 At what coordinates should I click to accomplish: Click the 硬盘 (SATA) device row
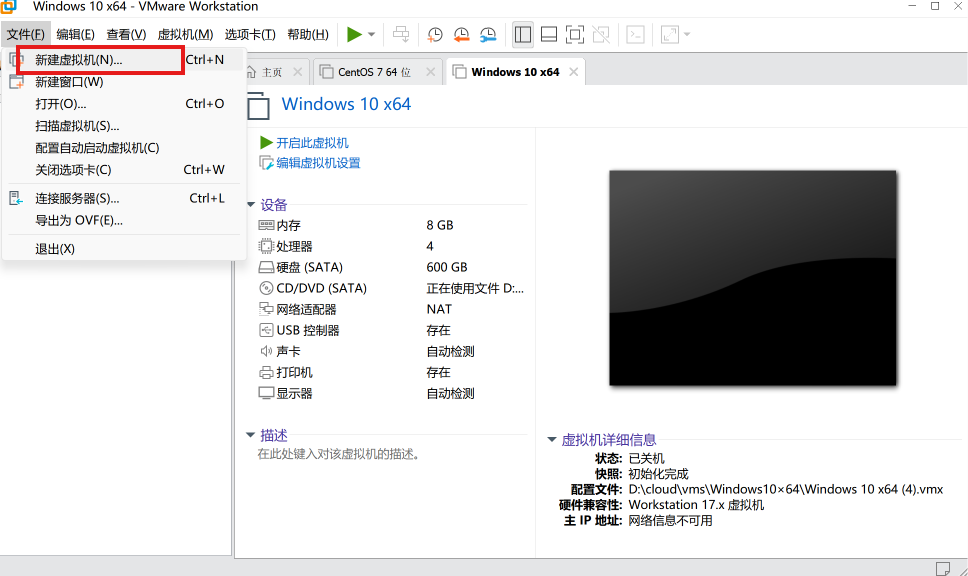pos(391,267)
